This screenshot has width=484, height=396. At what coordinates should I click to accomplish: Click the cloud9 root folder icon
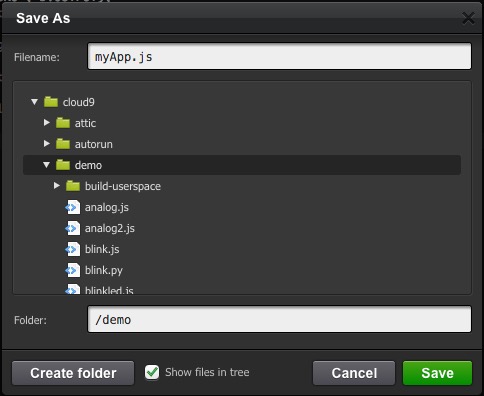51,102
